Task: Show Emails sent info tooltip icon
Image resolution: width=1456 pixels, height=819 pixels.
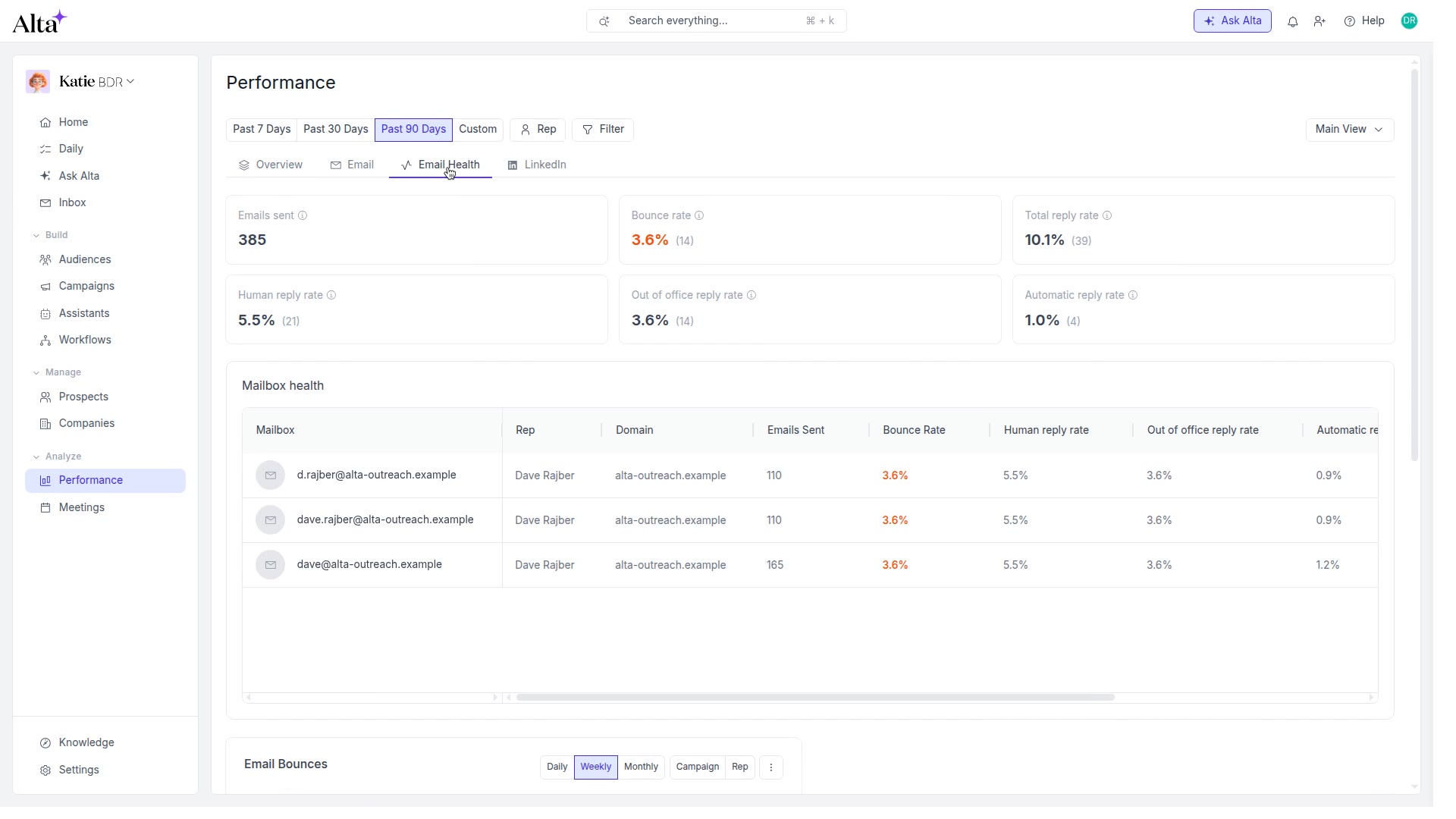Action: click(x=303, y=215)
